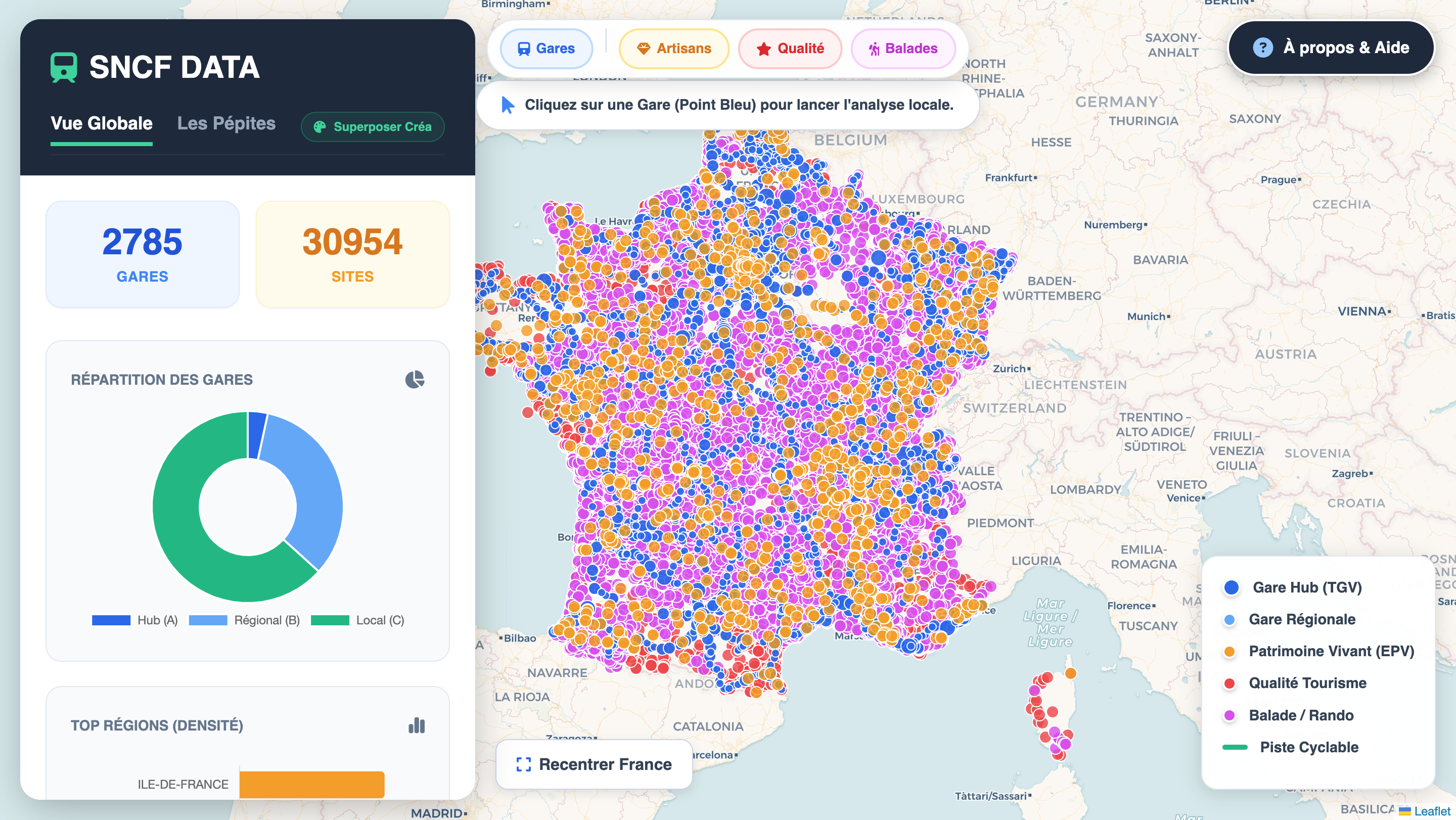This screenshot has height=820, width=1456.
Task: Open the Les Pépites tab
Action: coord(226,123)
